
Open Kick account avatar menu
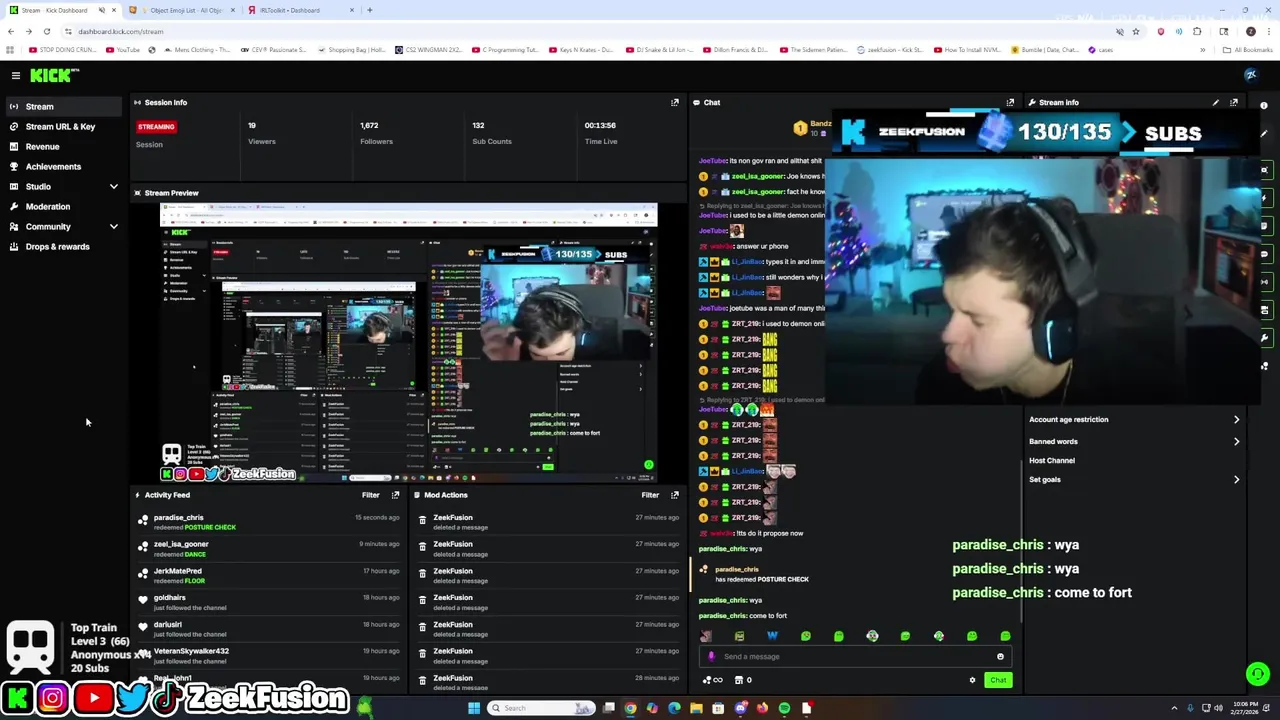[x=1250, y=75]
